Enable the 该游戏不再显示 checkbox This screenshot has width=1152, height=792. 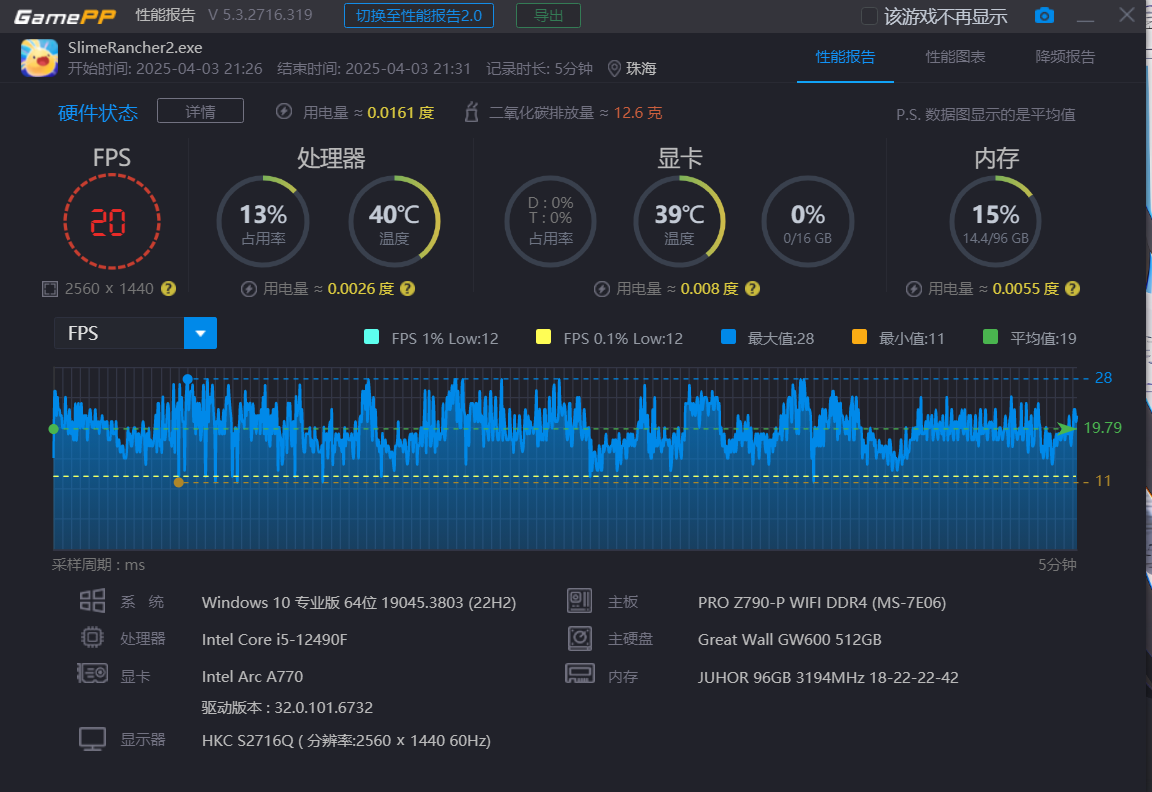pos(869,16)
